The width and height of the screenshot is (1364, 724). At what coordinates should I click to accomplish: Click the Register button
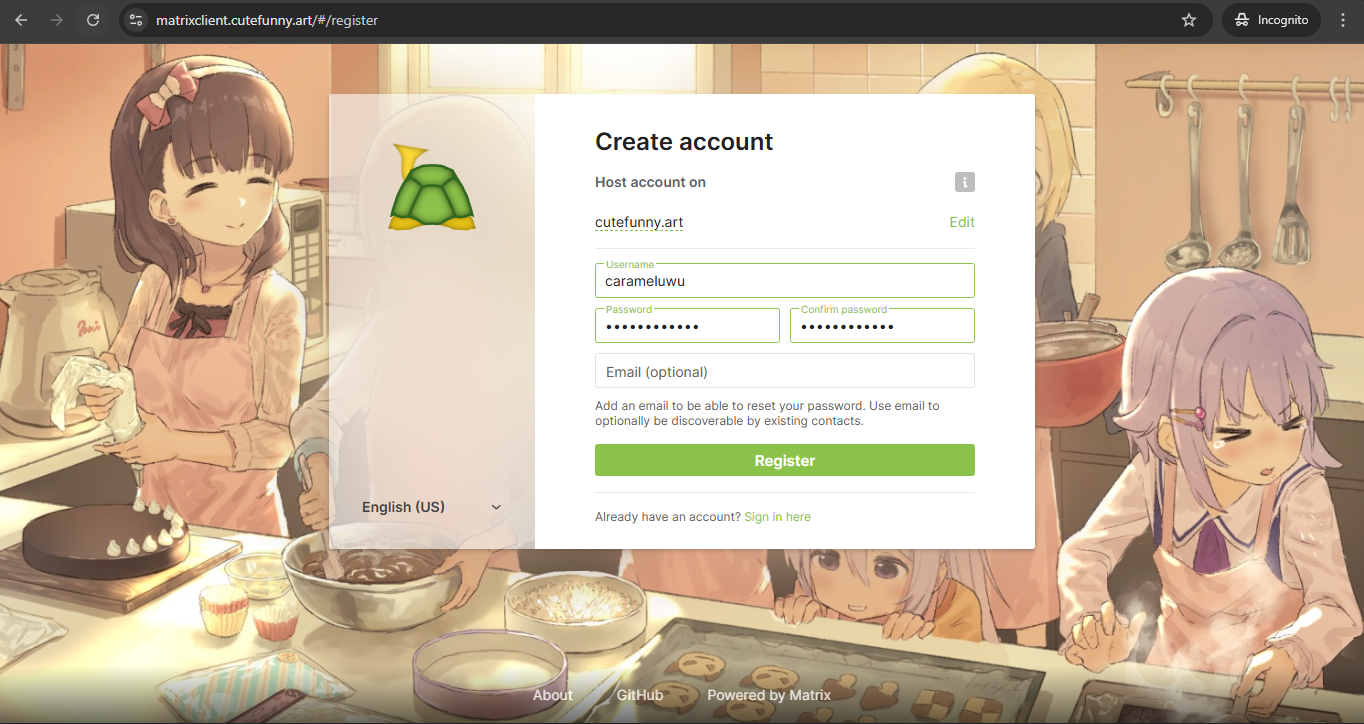(x=785, y=460)
